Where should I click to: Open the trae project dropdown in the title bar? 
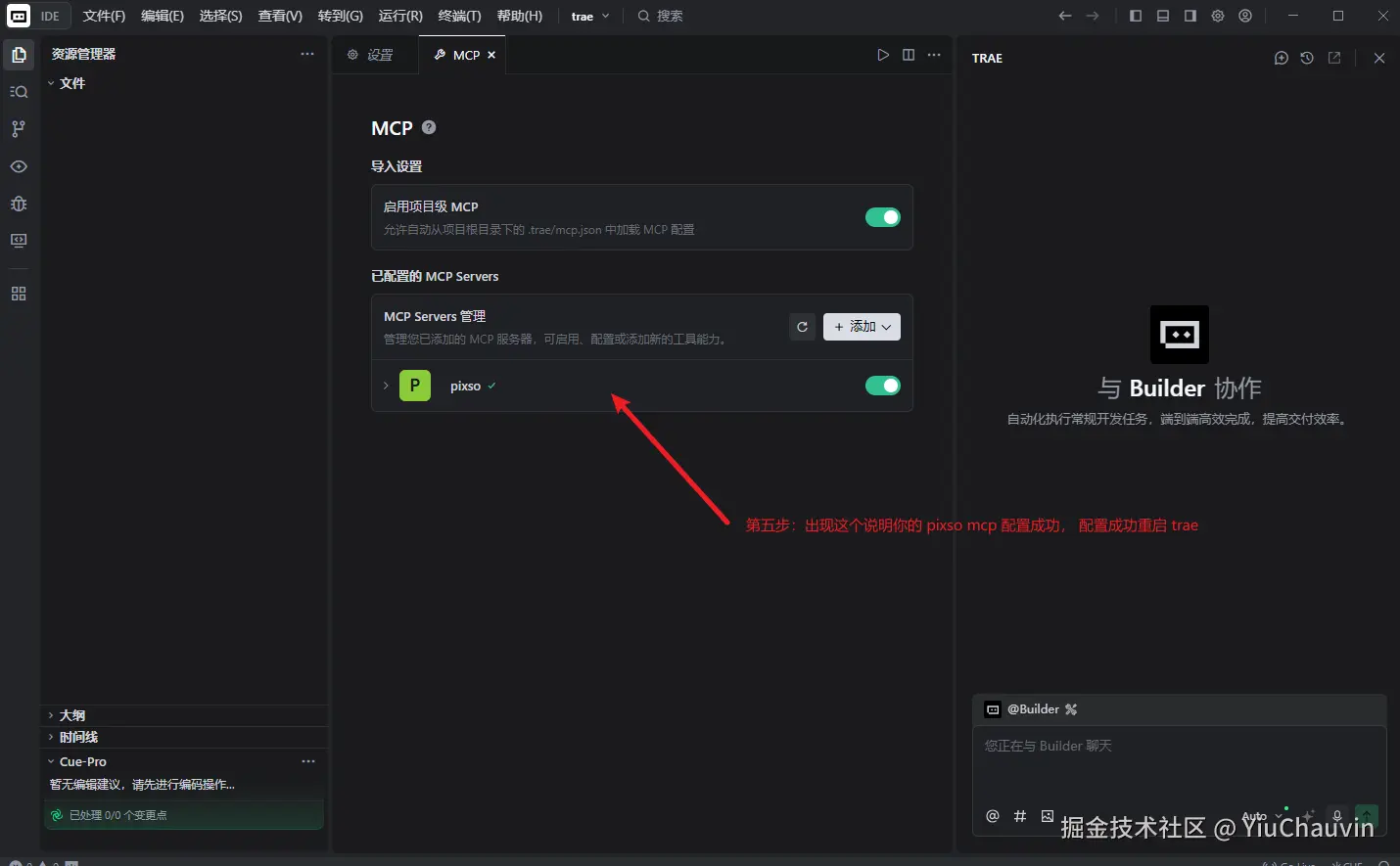point(590,16)
